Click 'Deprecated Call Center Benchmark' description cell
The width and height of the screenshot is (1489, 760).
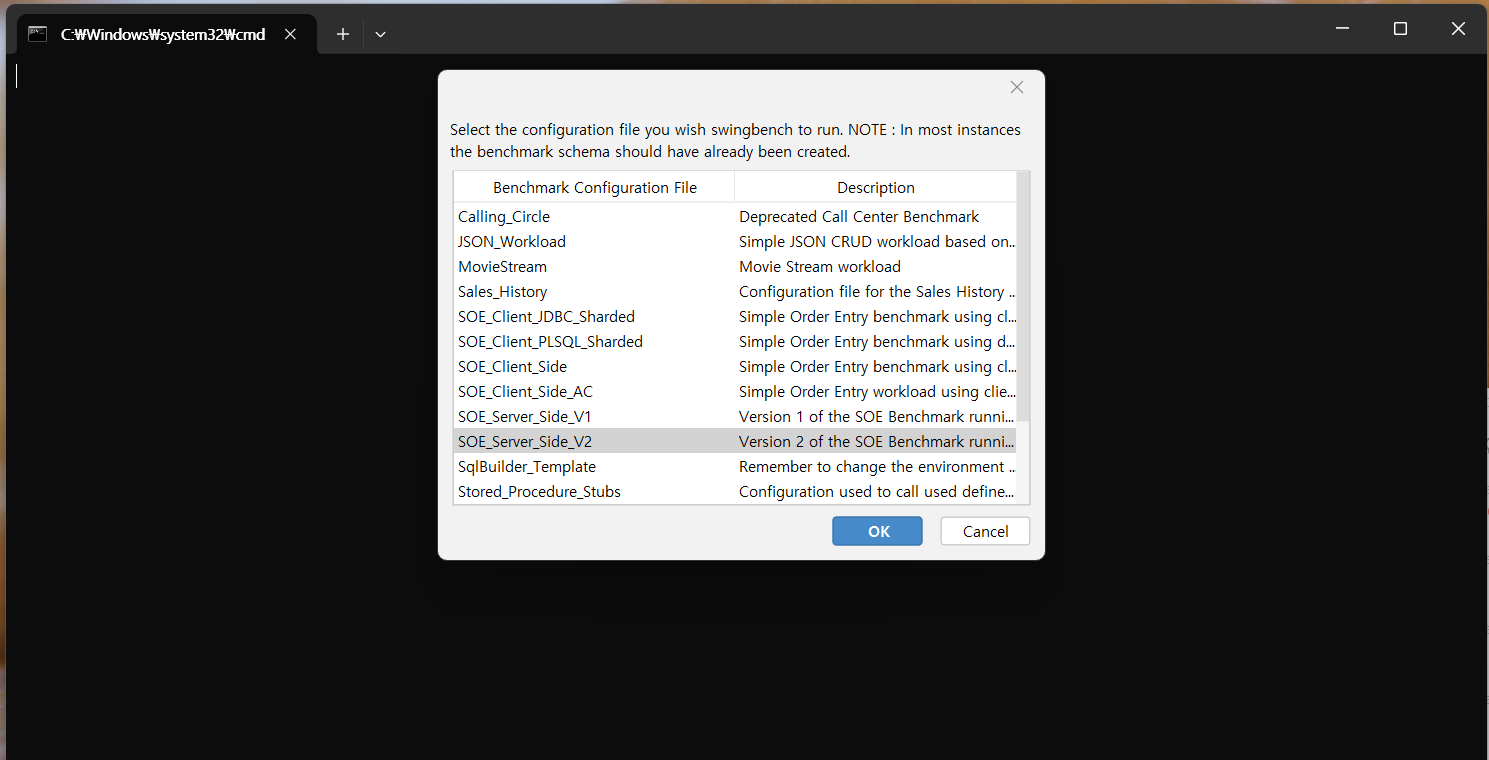coord(875,216)
